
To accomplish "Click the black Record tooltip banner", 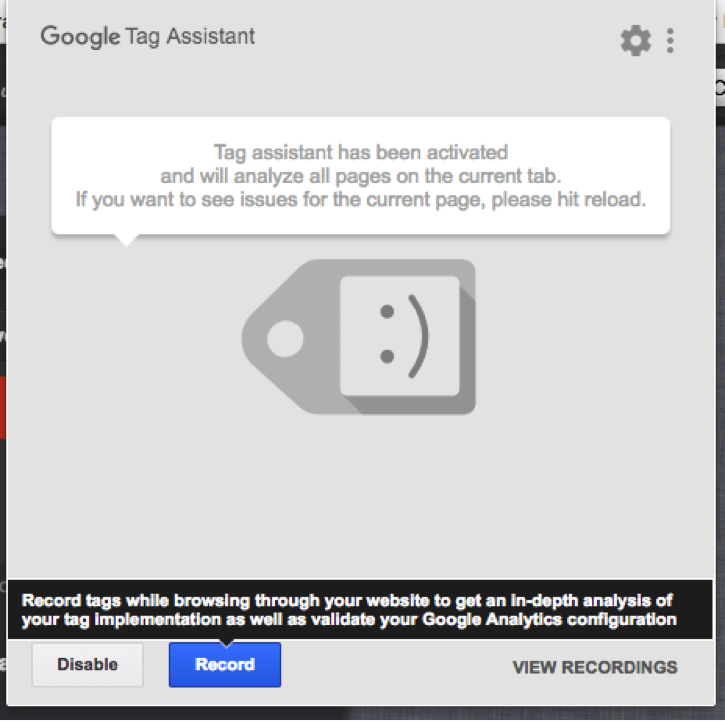I will click(x=360, y=610).
